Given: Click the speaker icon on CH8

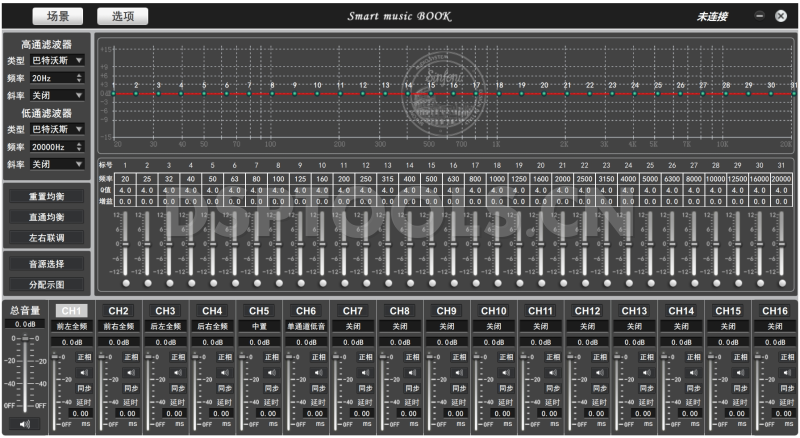Looking at the screenshot, I should (411, 371).
